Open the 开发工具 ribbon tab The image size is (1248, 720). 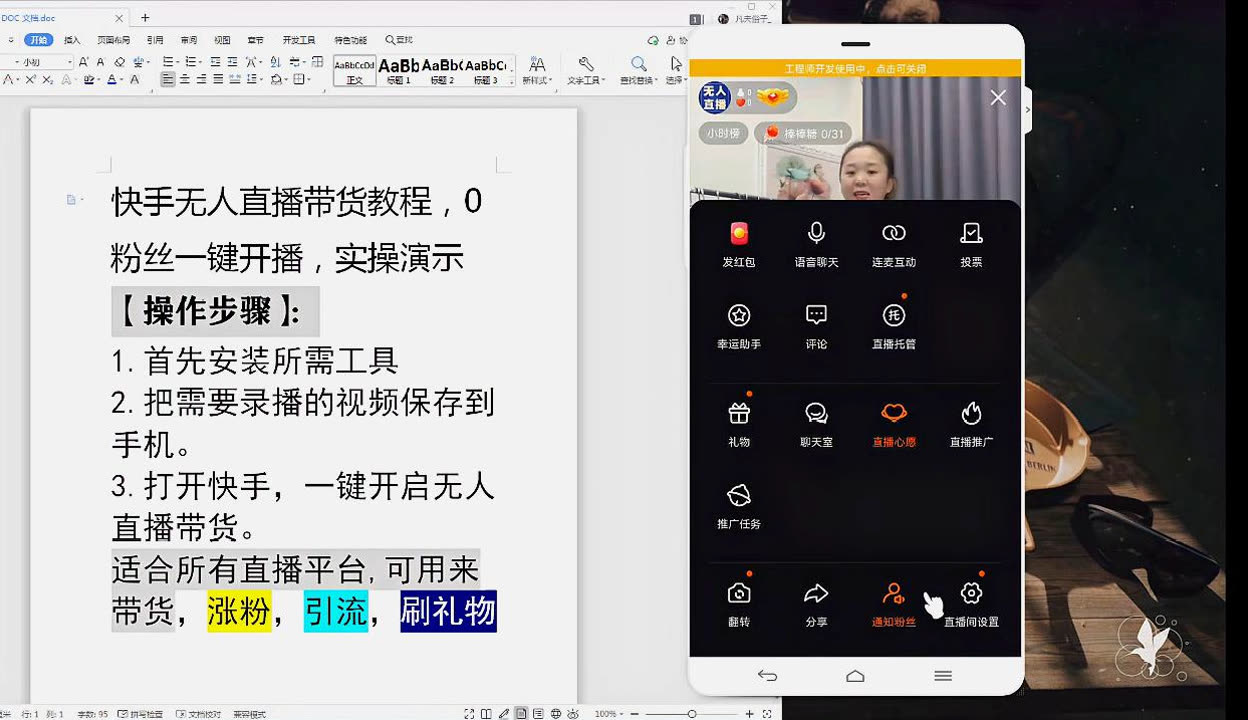point(298,40)
